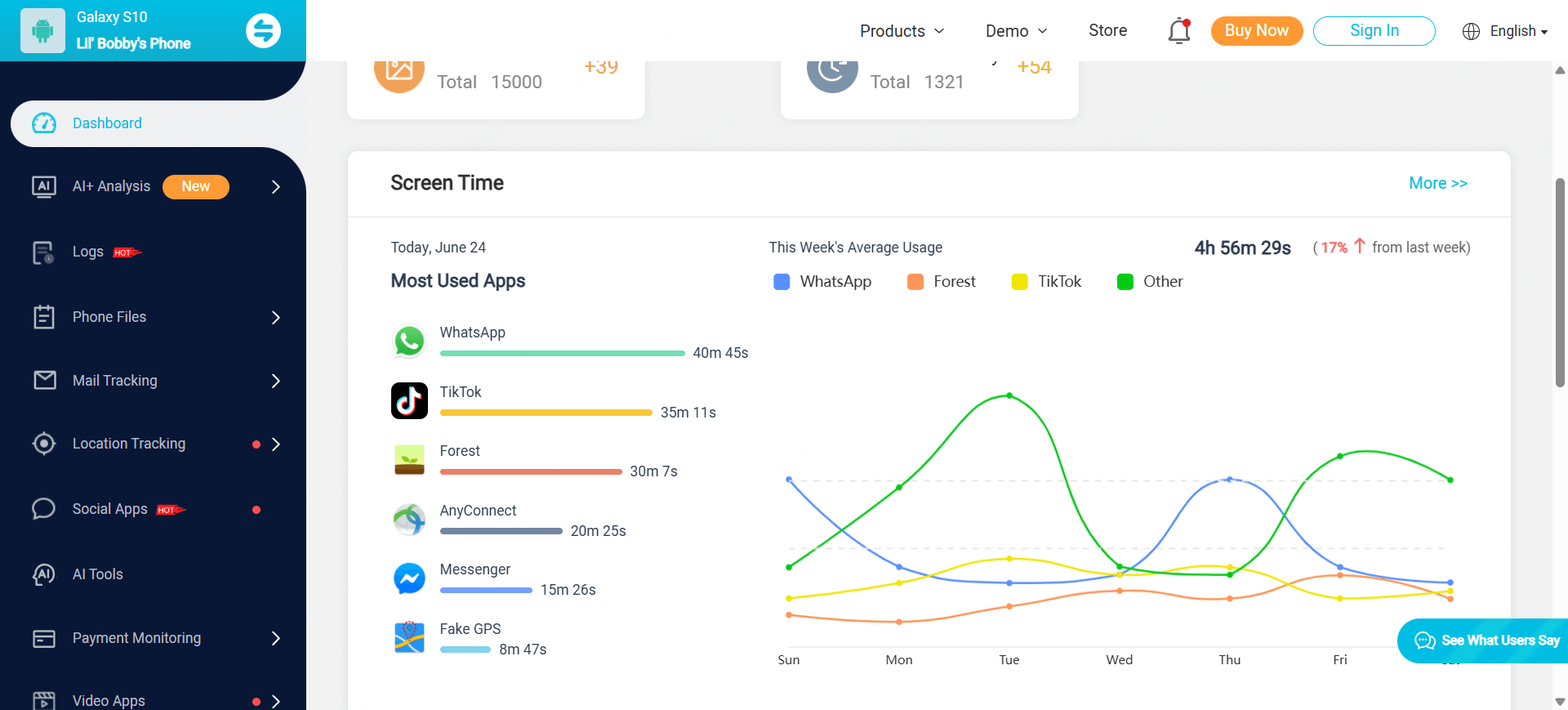Expand Video Apps submenu chevron

[x=276, y=702]
